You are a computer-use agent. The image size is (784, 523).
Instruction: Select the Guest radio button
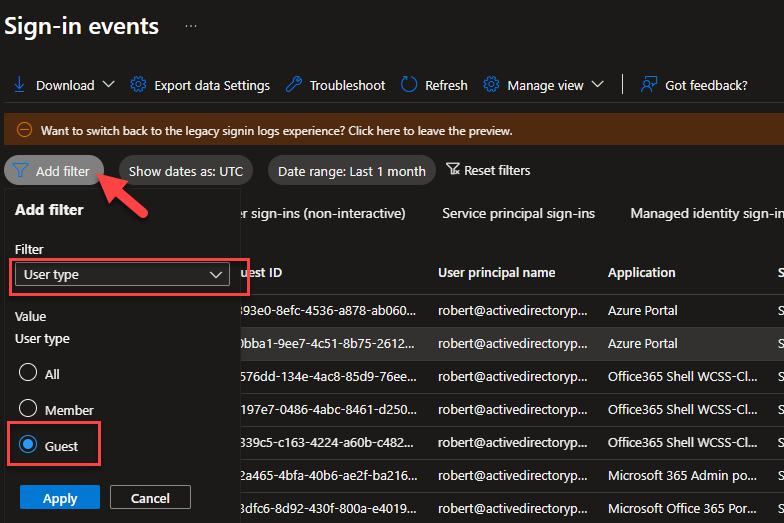tap(28, 445)
